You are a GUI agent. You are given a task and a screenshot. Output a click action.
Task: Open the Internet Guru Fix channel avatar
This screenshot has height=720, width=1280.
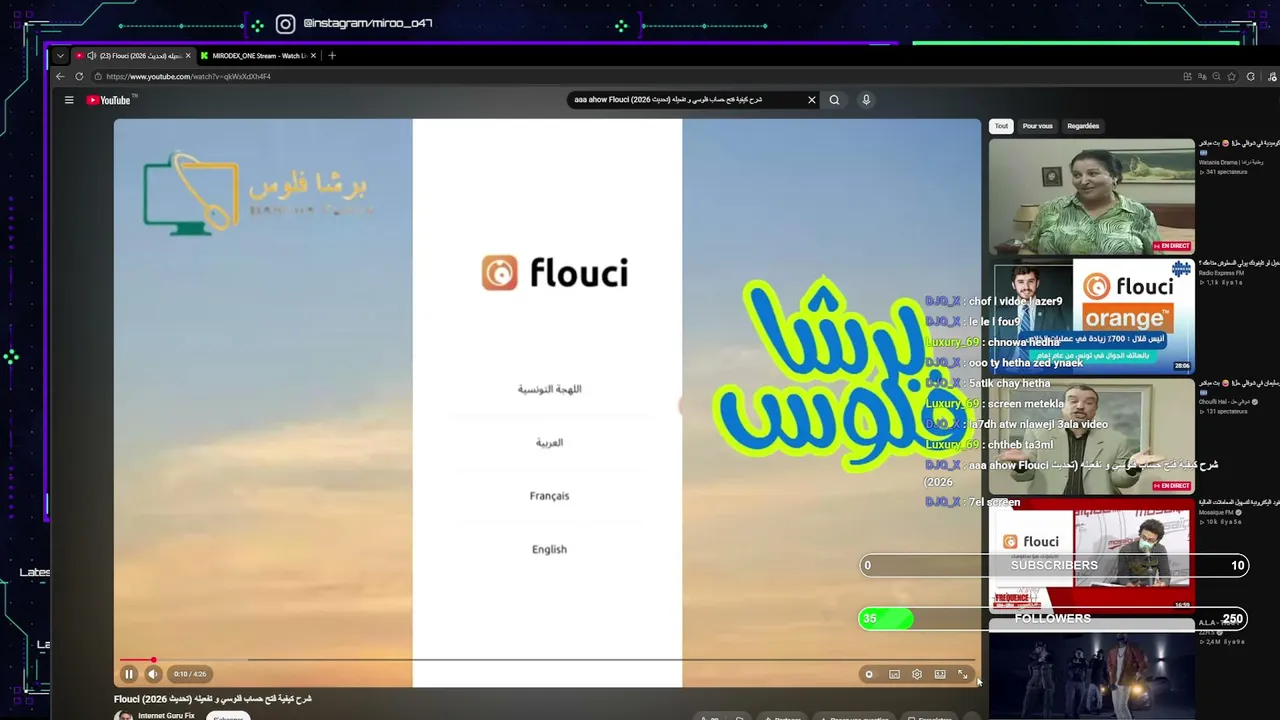click(123, 716)
